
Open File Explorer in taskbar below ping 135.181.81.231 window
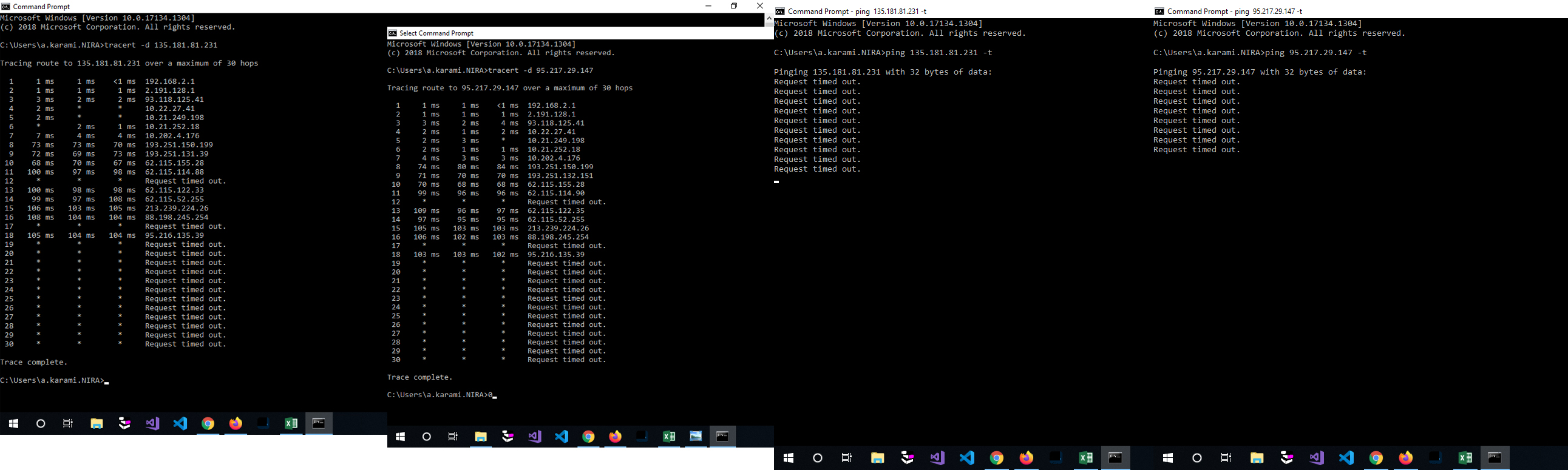(x=877, y=458)
